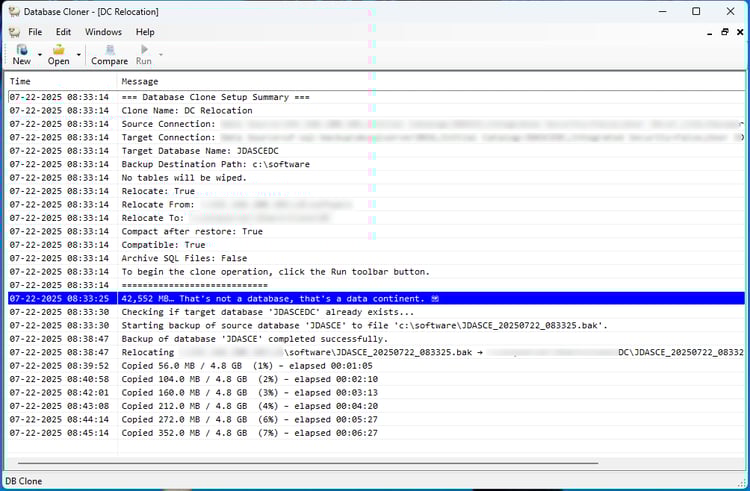The image size is (750, 491).
Task: Select 'Copied 104.0 MB / 4.8 GB' row
Action: (x=376, y=379)
